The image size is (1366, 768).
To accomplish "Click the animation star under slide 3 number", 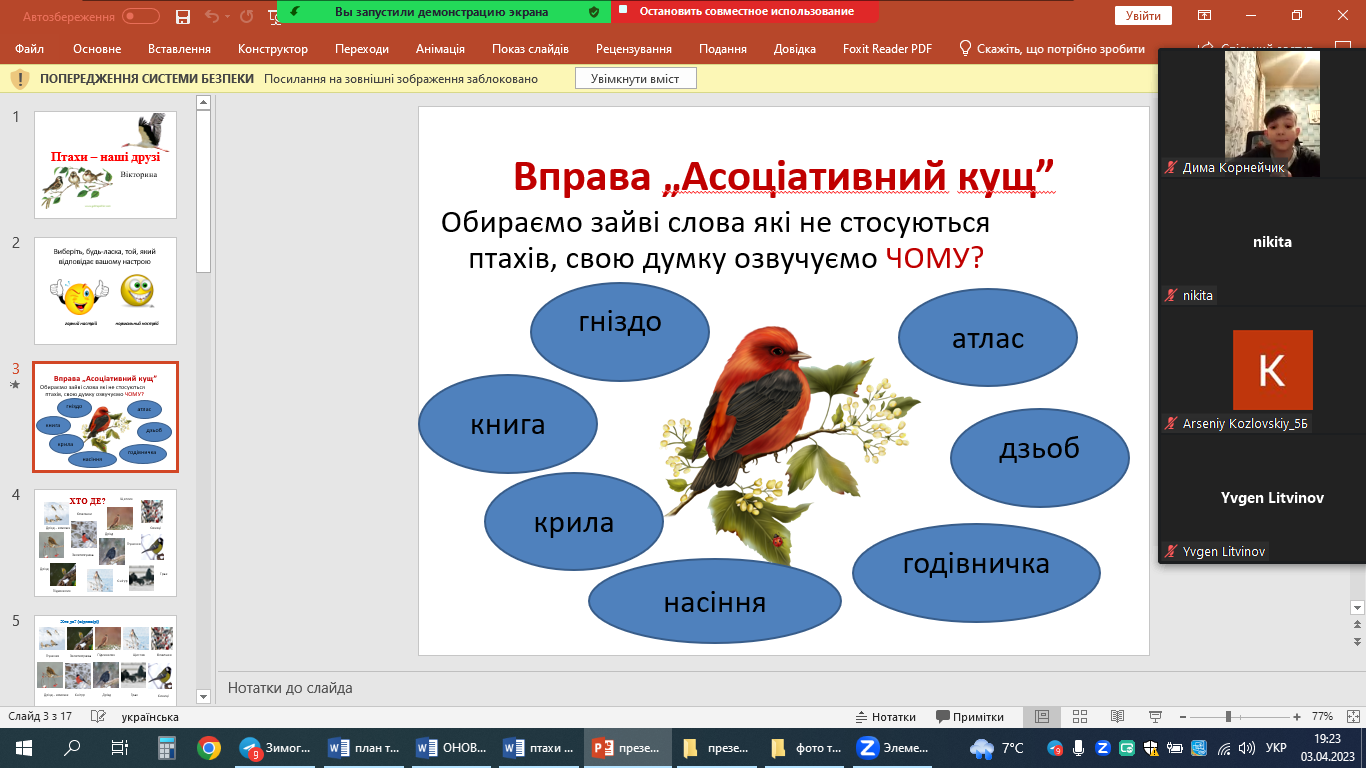I will 15,385.
